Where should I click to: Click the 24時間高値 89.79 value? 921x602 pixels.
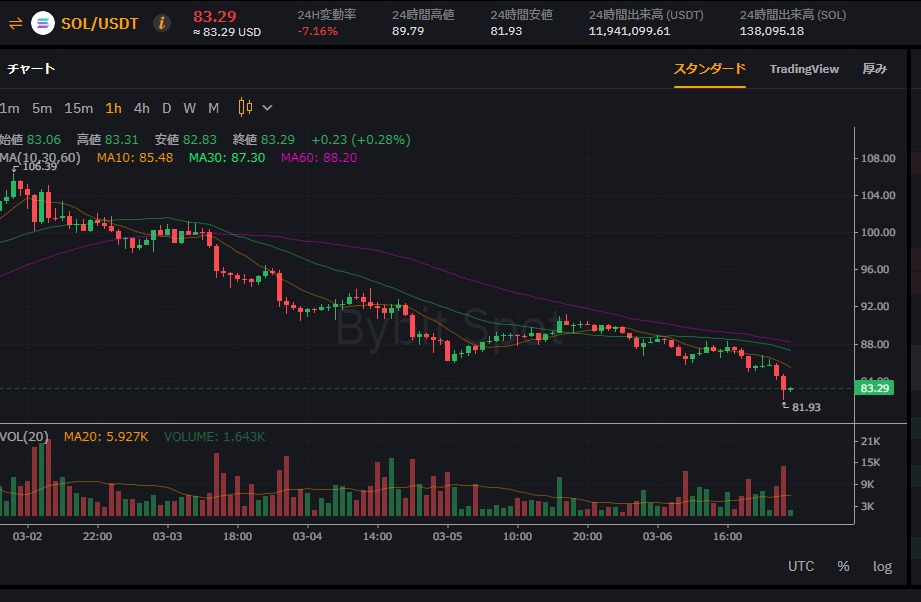tap(408, 31)
